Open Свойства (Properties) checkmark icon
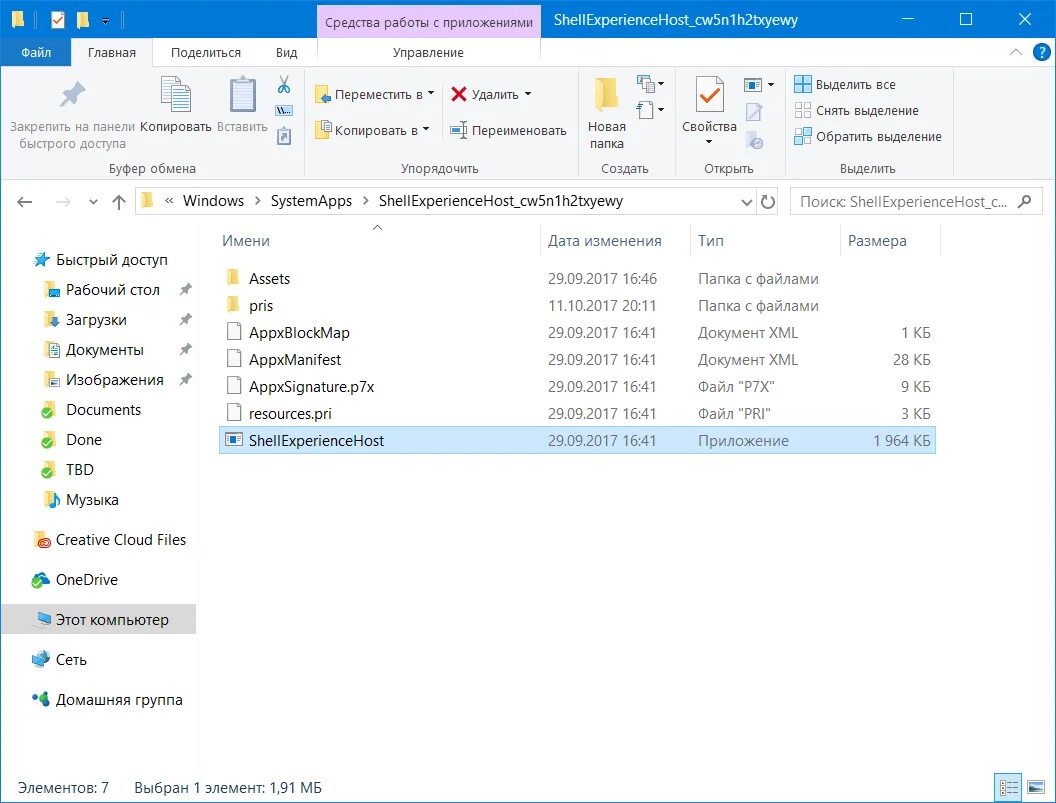 click(x=709, y=95)
